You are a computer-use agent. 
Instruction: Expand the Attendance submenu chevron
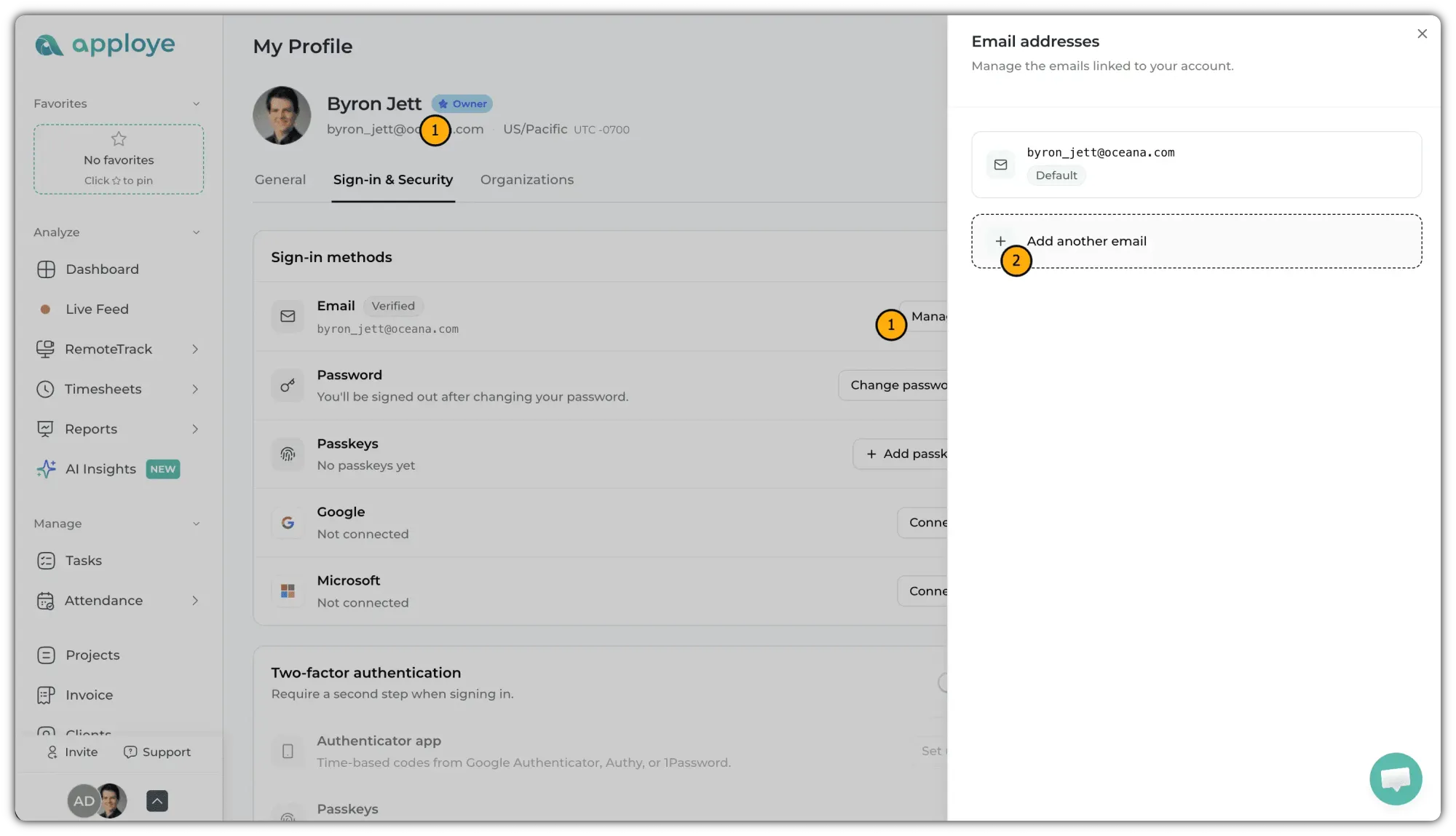coord(195,601)
